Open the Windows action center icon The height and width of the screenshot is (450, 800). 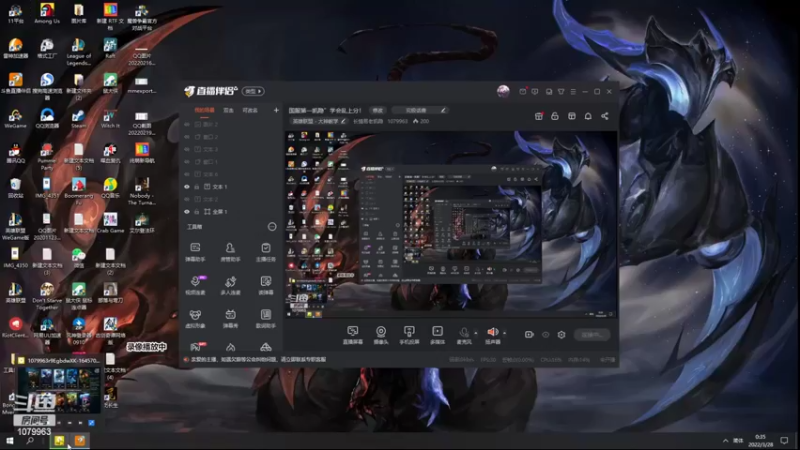pyautogui.click(x=784, y=440)
